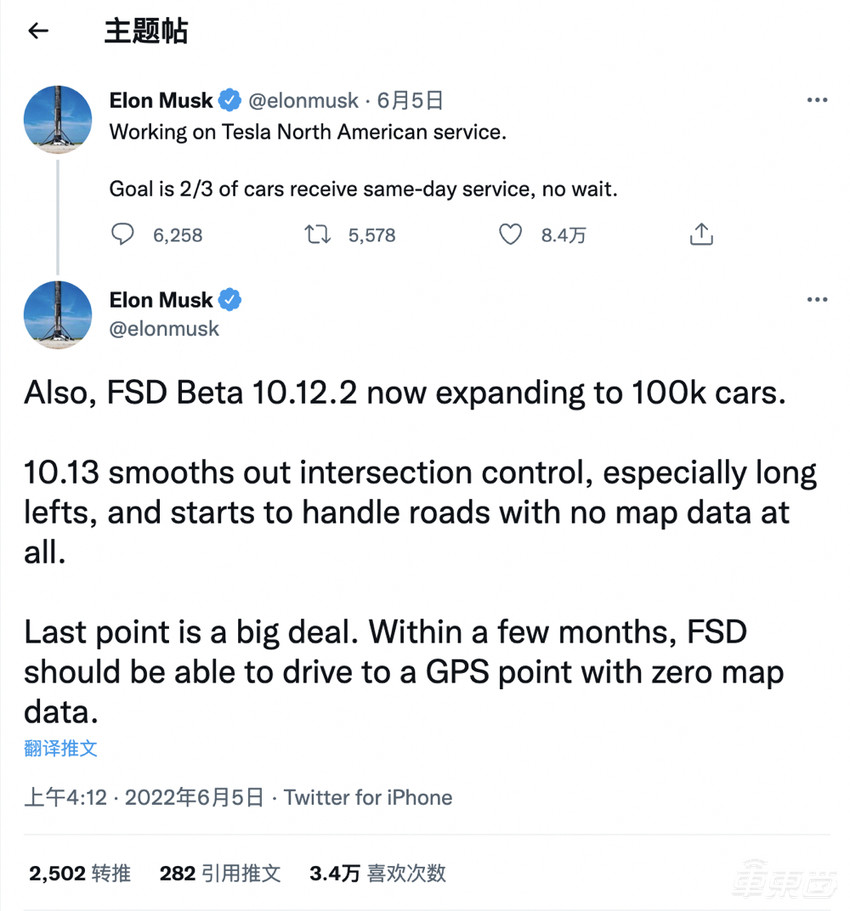
Task: Share Elon Musk's first tweet
Action: tap(701, 232)
